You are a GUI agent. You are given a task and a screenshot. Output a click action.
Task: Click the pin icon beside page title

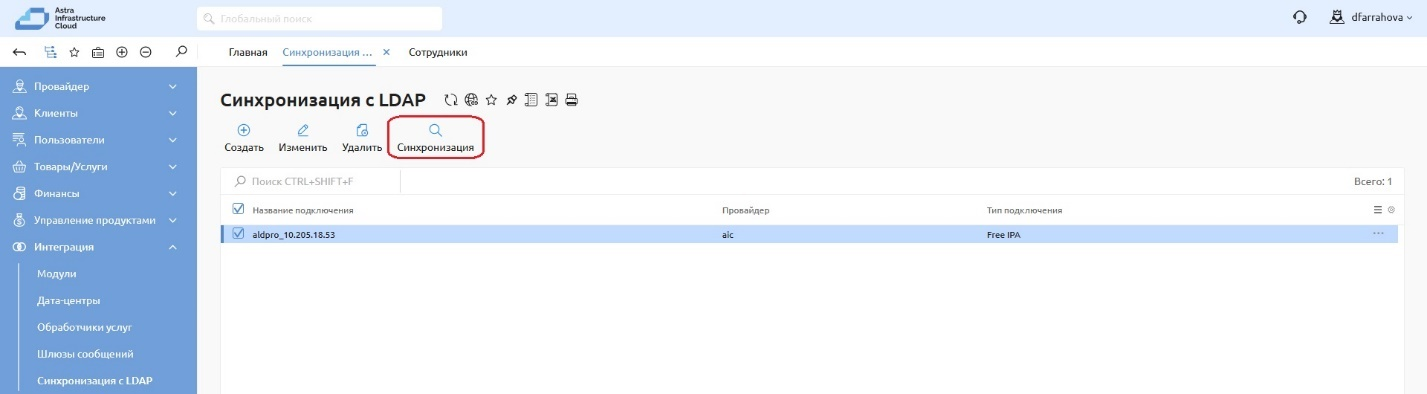click(x=511, y=100)
